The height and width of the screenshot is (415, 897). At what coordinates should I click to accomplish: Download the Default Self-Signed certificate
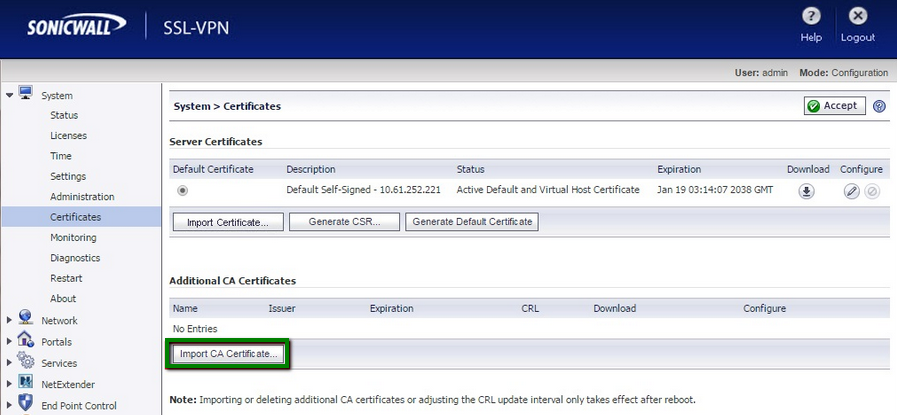pos(807,192)
